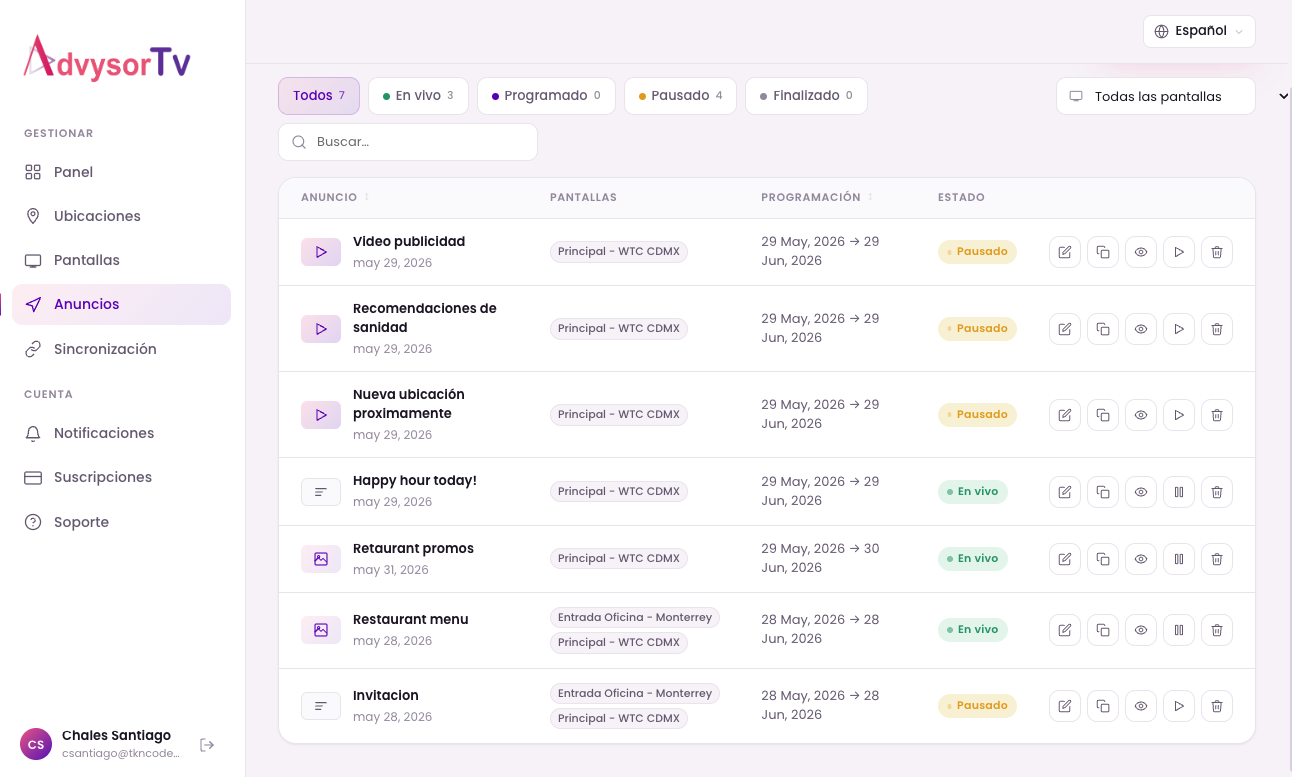1292x777 pixels.
Task: Edit Nueva ubicación proximamente announcement
Action: coord(1065,415)
